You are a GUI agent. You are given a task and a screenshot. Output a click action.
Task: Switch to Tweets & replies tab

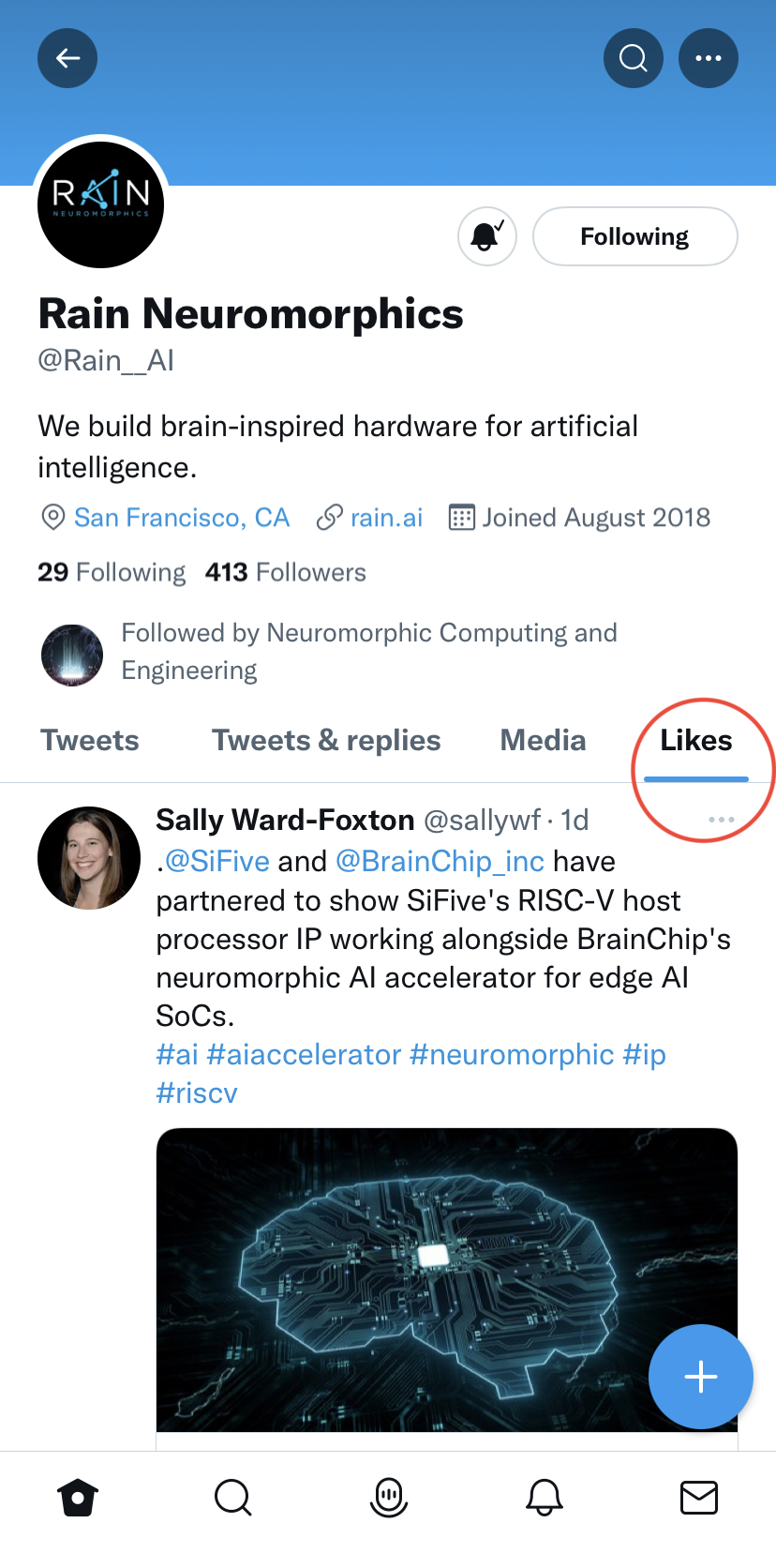click(326, 741)
